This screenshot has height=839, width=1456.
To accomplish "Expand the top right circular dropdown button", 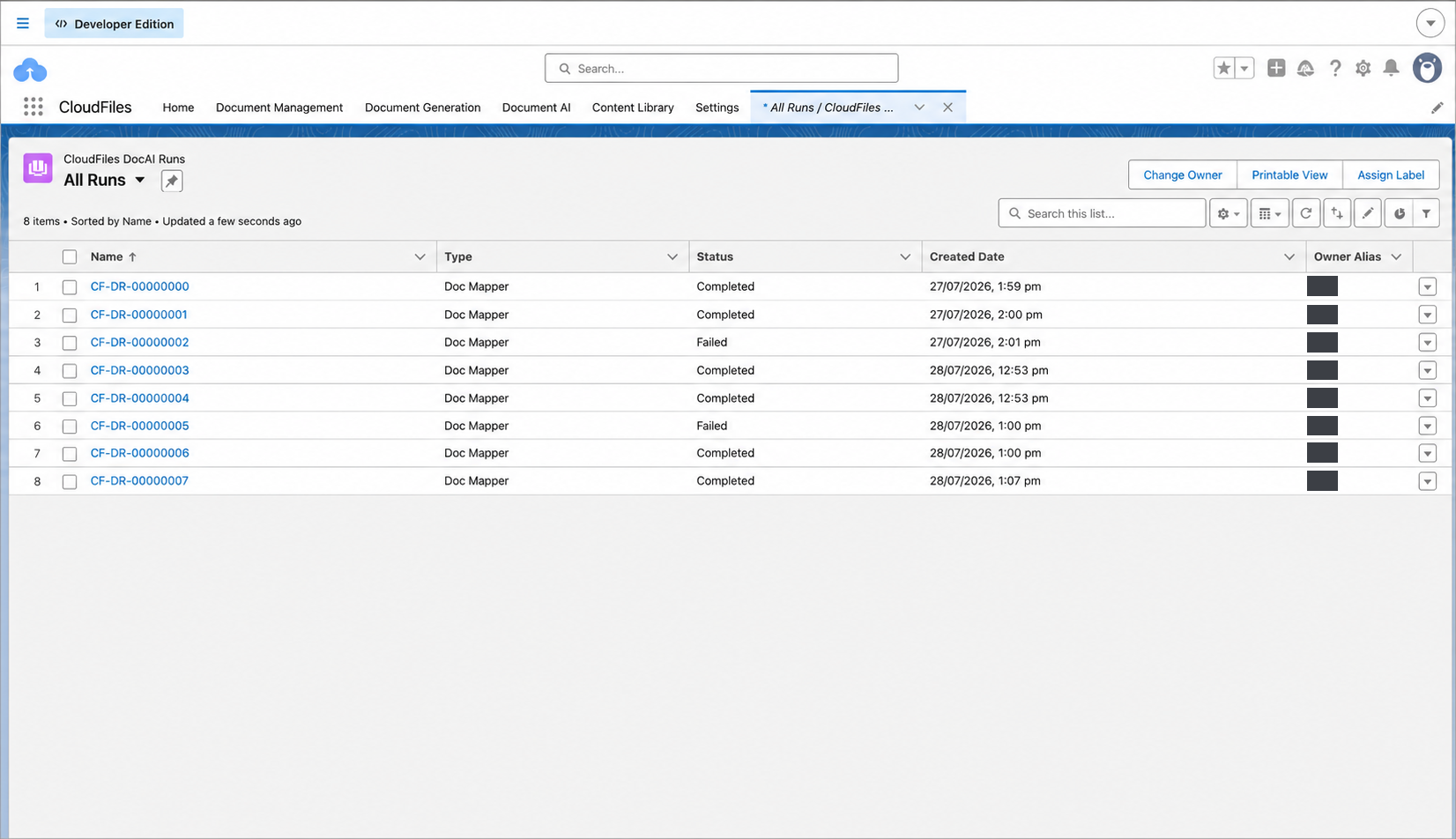I will click(1430, 23).
